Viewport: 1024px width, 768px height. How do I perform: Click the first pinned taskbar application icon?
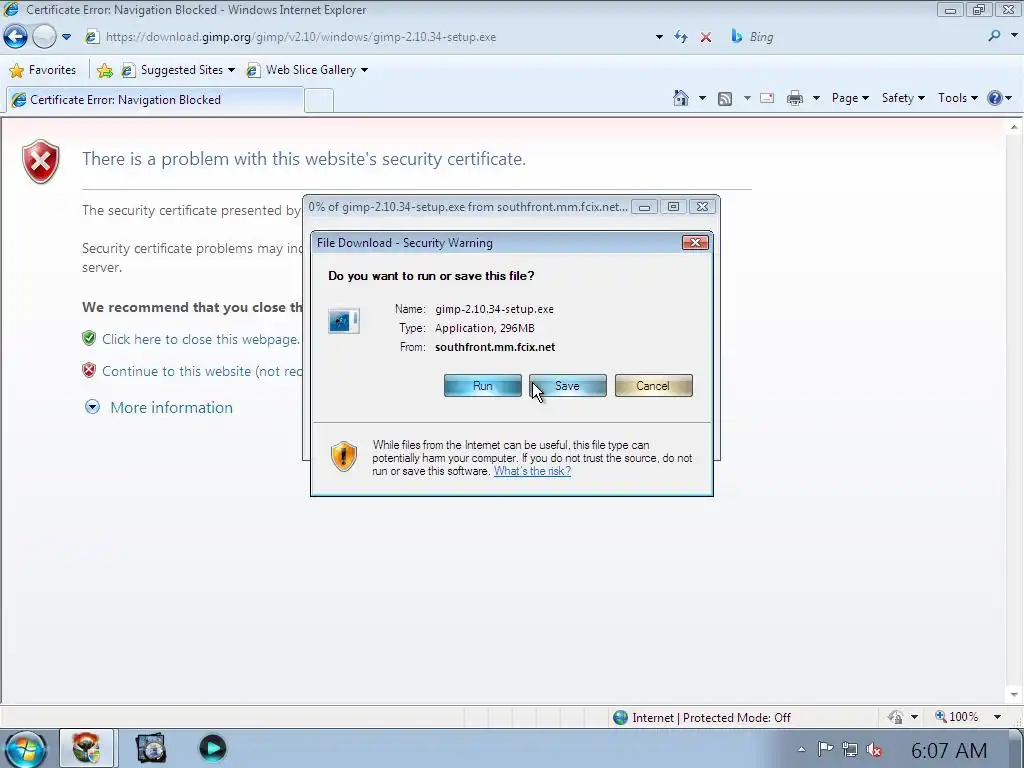pos(86,748)
